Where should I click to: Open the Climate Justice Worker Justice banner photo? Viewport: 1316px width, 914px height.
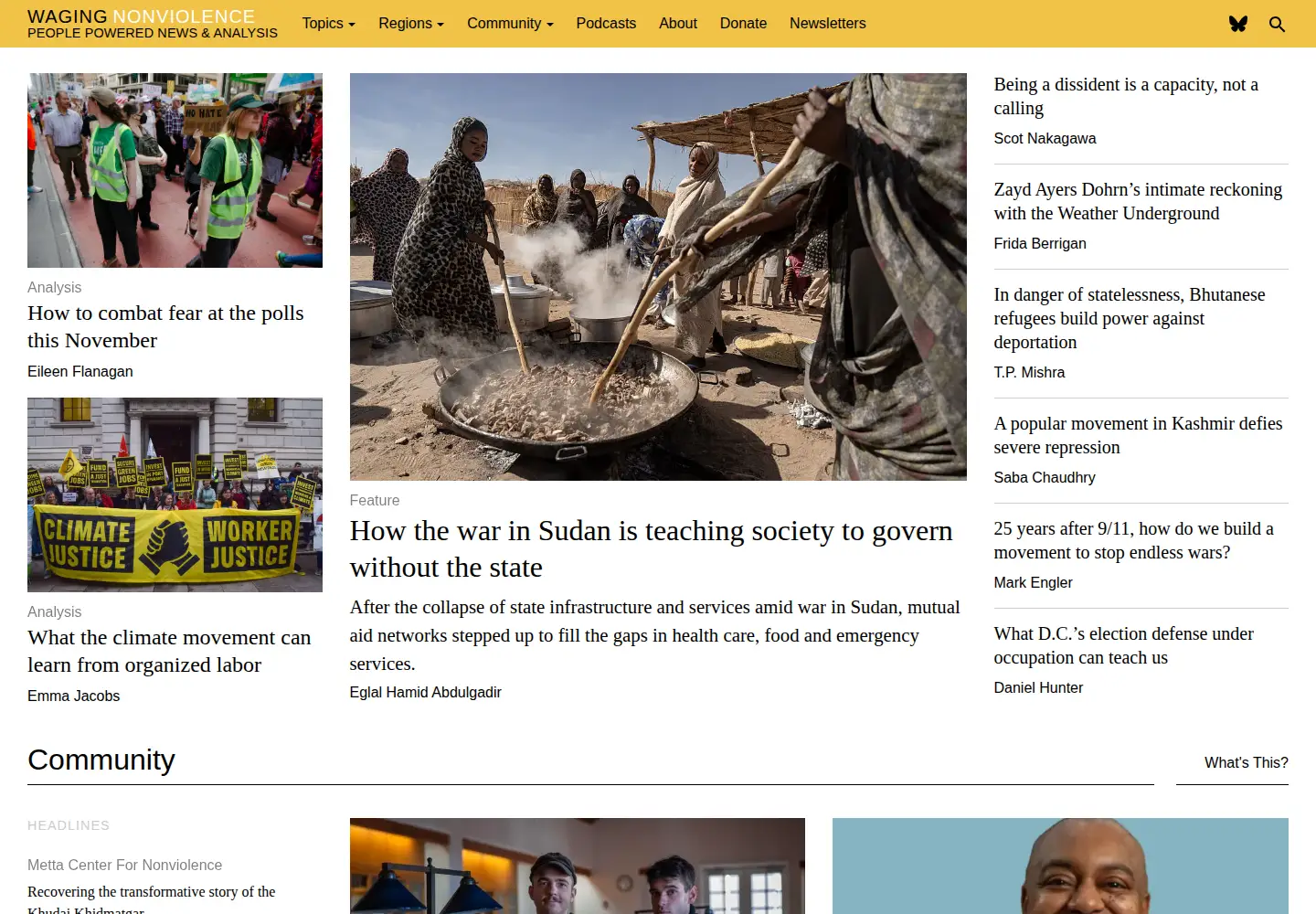(x=175, y=494)
